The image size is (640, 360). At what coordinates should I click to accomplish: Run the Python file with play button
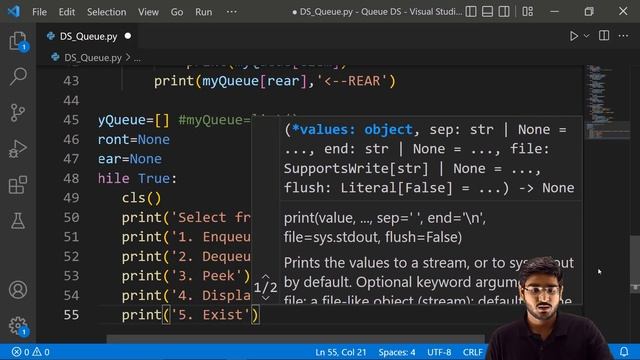coord(574,36)
